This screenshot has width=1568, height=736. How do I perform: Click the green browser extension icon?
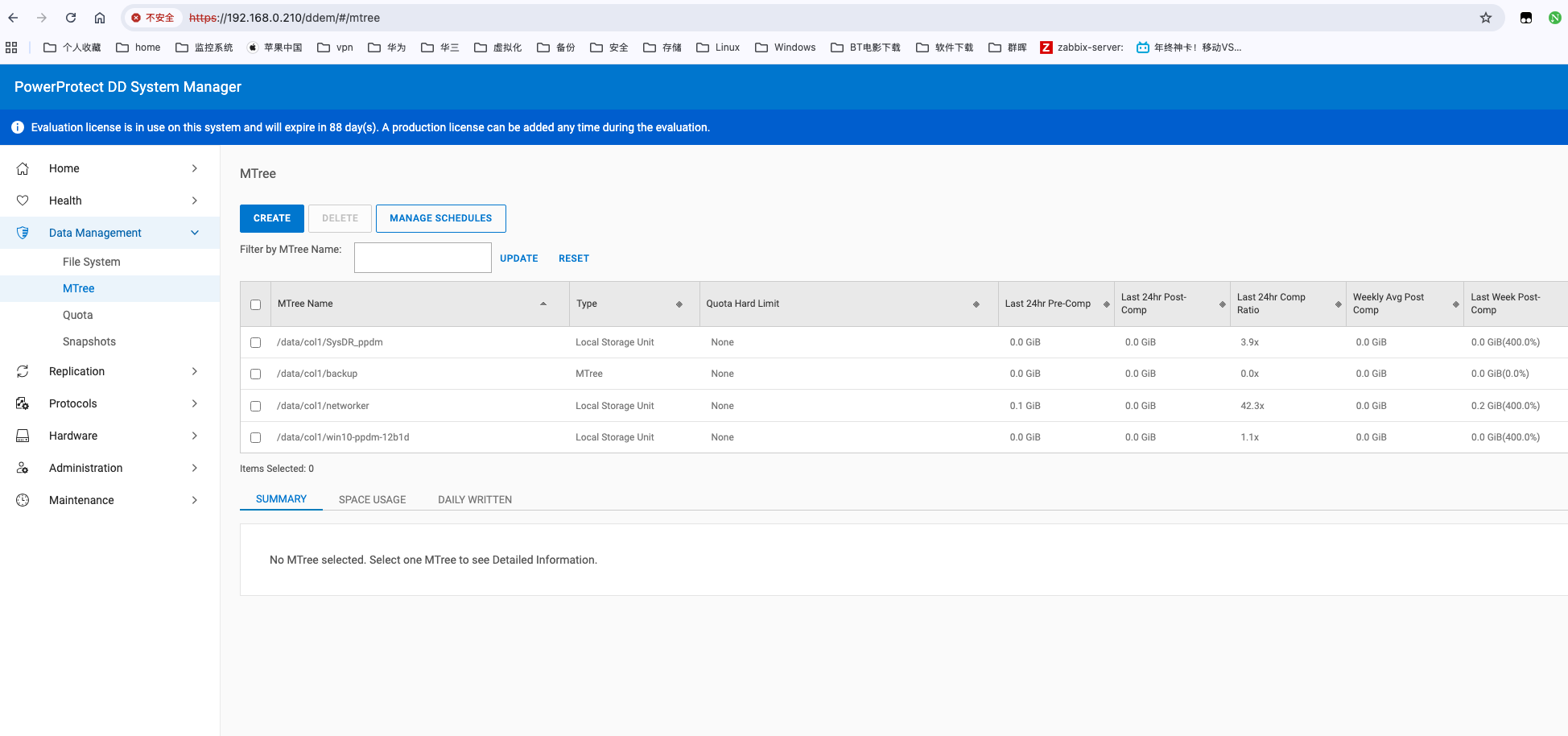tap(1555, 18)
